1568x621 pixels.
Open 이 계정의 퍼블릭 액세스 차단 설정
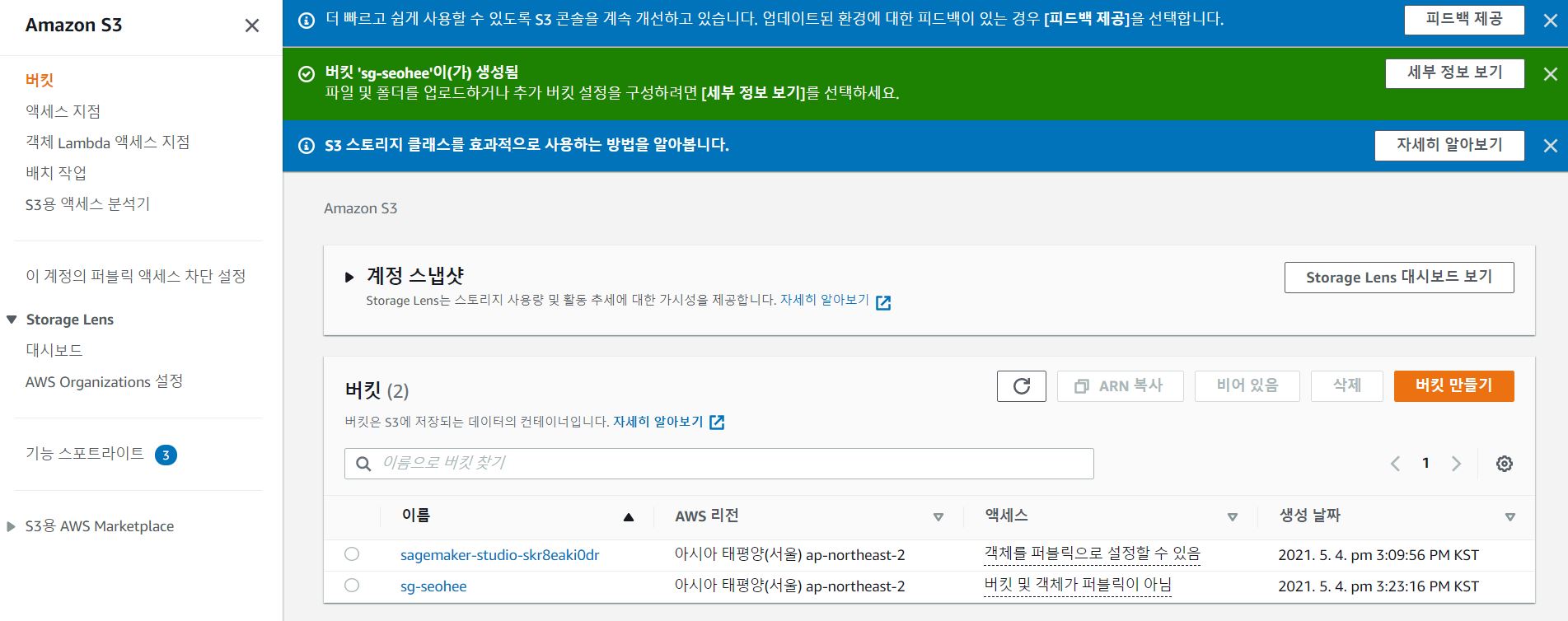(x=136, y=276)
